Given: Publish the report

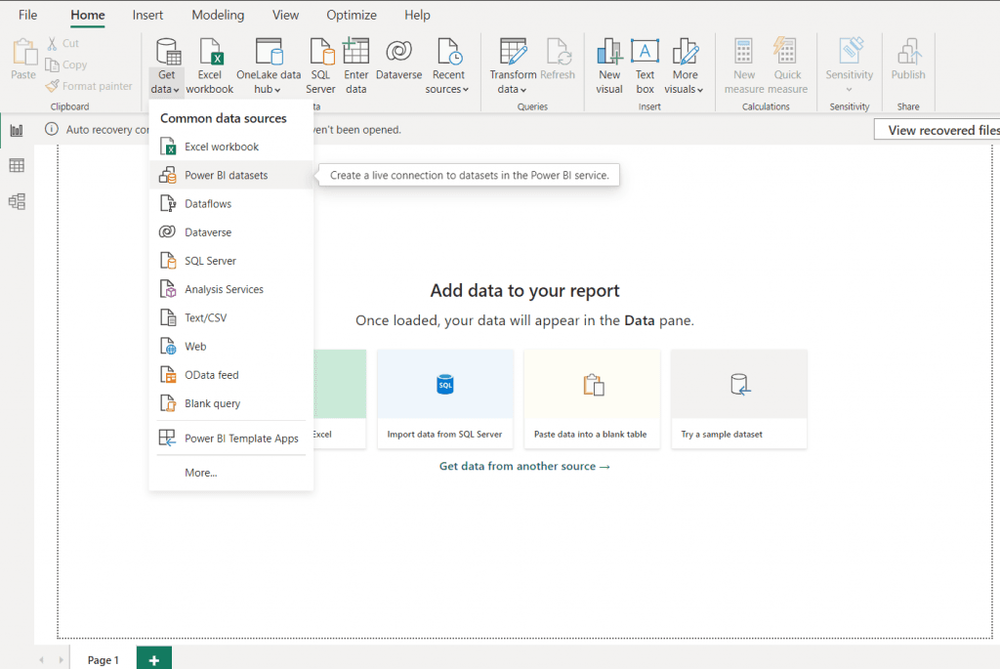Looking at the screenshot, I should tap(908, 63).
